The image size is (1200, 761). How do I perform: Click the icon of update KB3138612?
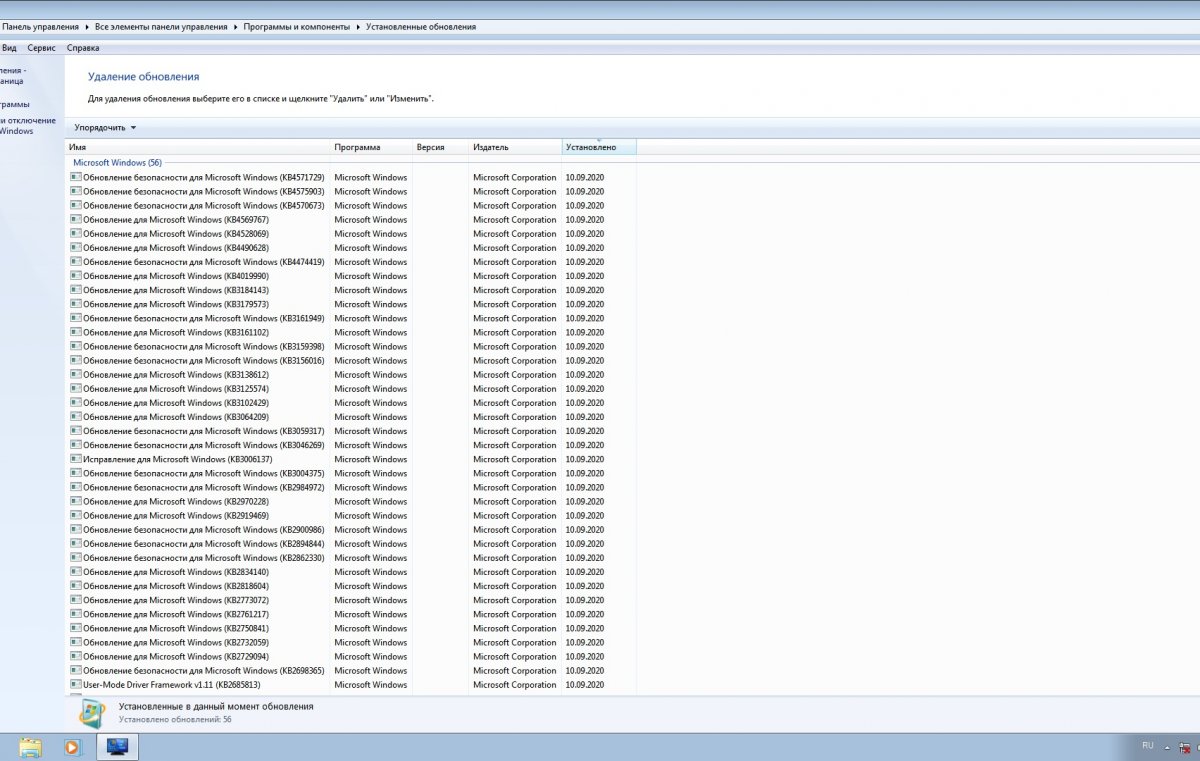tap(75, 374)
